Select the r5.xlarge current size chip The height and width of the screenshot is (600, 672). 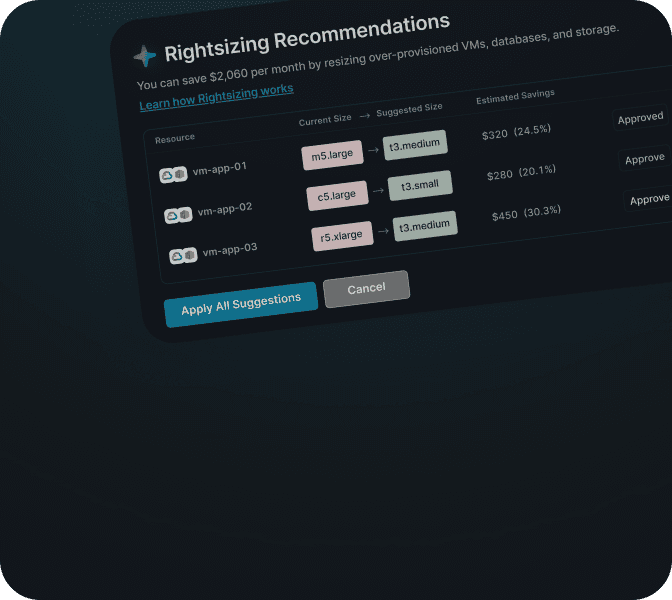coord(342,236)
